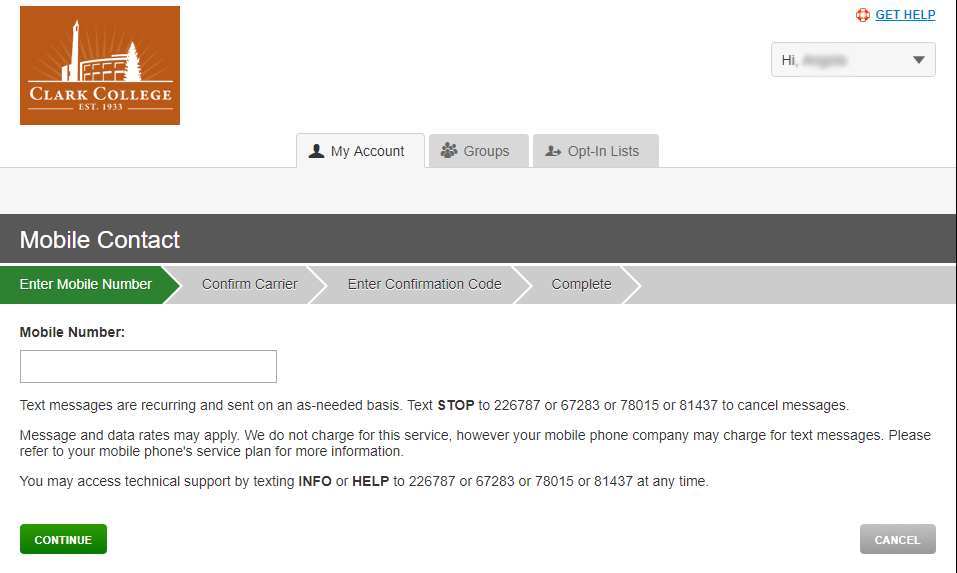Select the Complete step
957x573 pixels.
[x=581, y=284]
